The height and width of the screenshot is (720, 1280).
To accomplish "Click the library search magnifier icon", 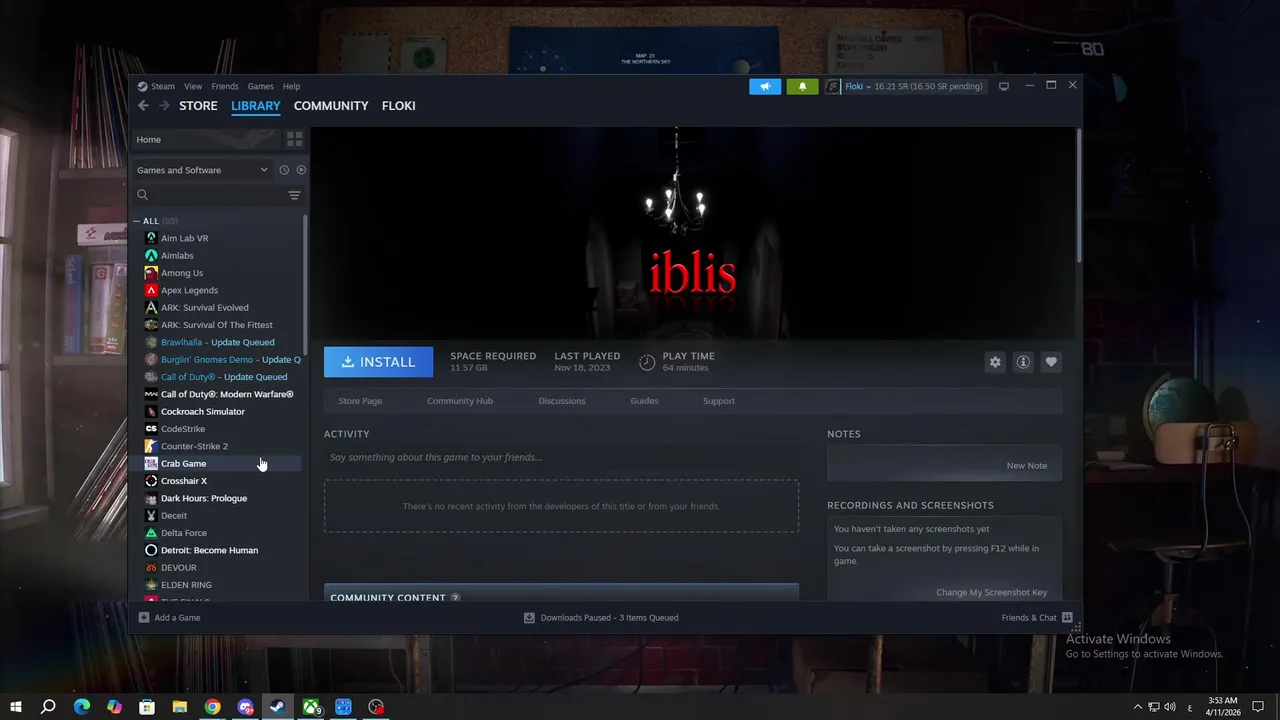I will tap(142, 195).
